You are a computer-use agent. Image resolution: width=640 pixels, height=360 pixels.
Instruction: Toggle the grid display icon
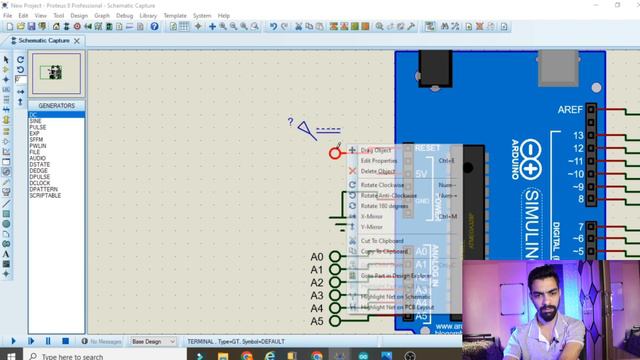[x=184, y=27]
